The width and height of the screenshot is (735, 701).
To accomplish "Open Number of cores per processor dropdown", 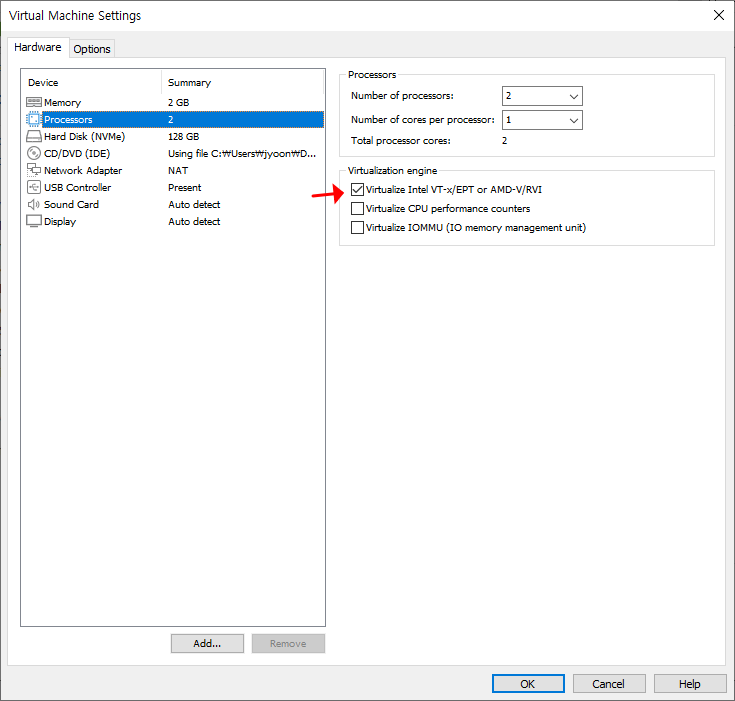I will [x=542, y=120].
